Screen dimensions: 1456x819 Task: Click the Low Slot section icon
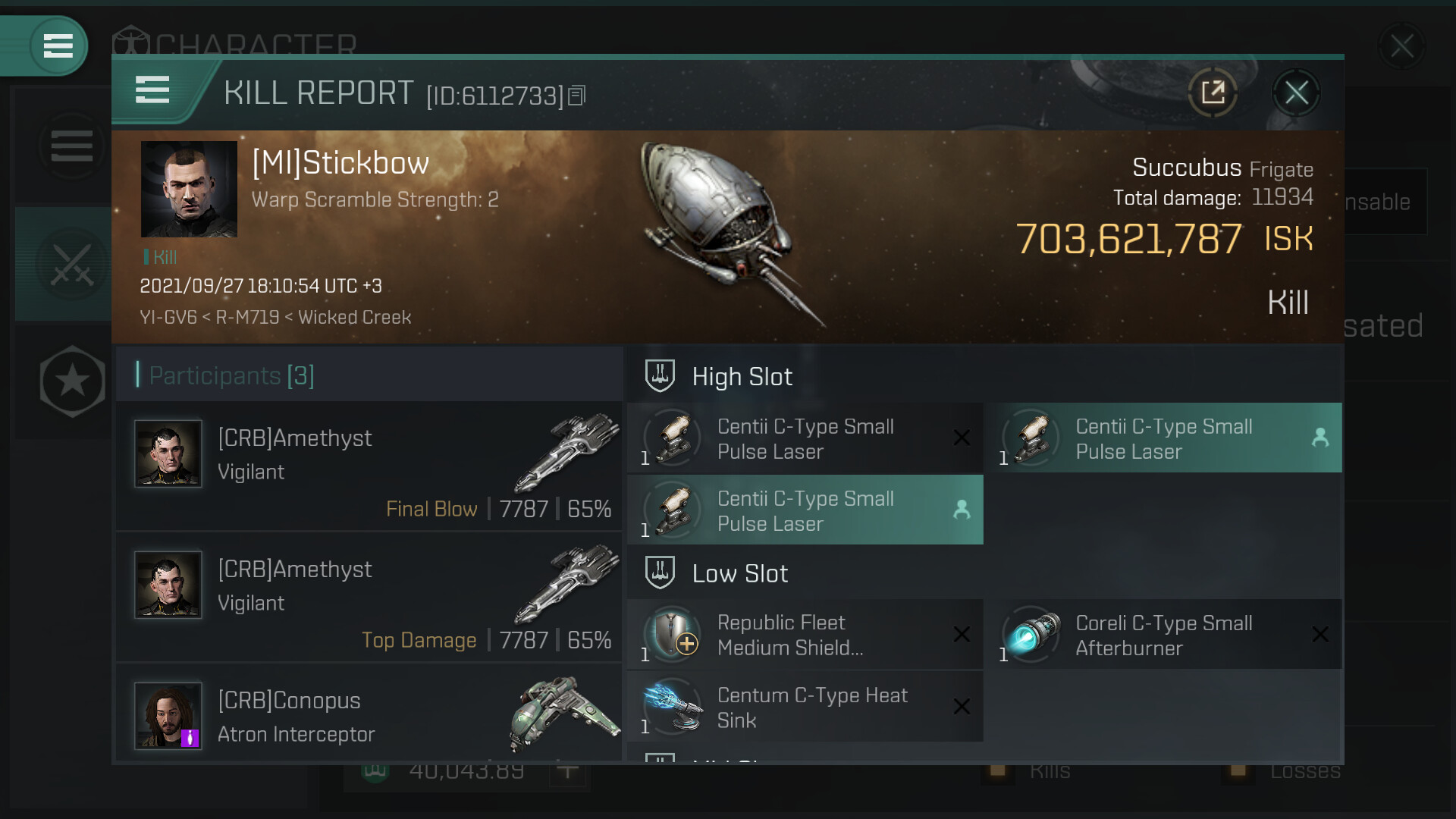pyautogui.click(x=660, y=573)
